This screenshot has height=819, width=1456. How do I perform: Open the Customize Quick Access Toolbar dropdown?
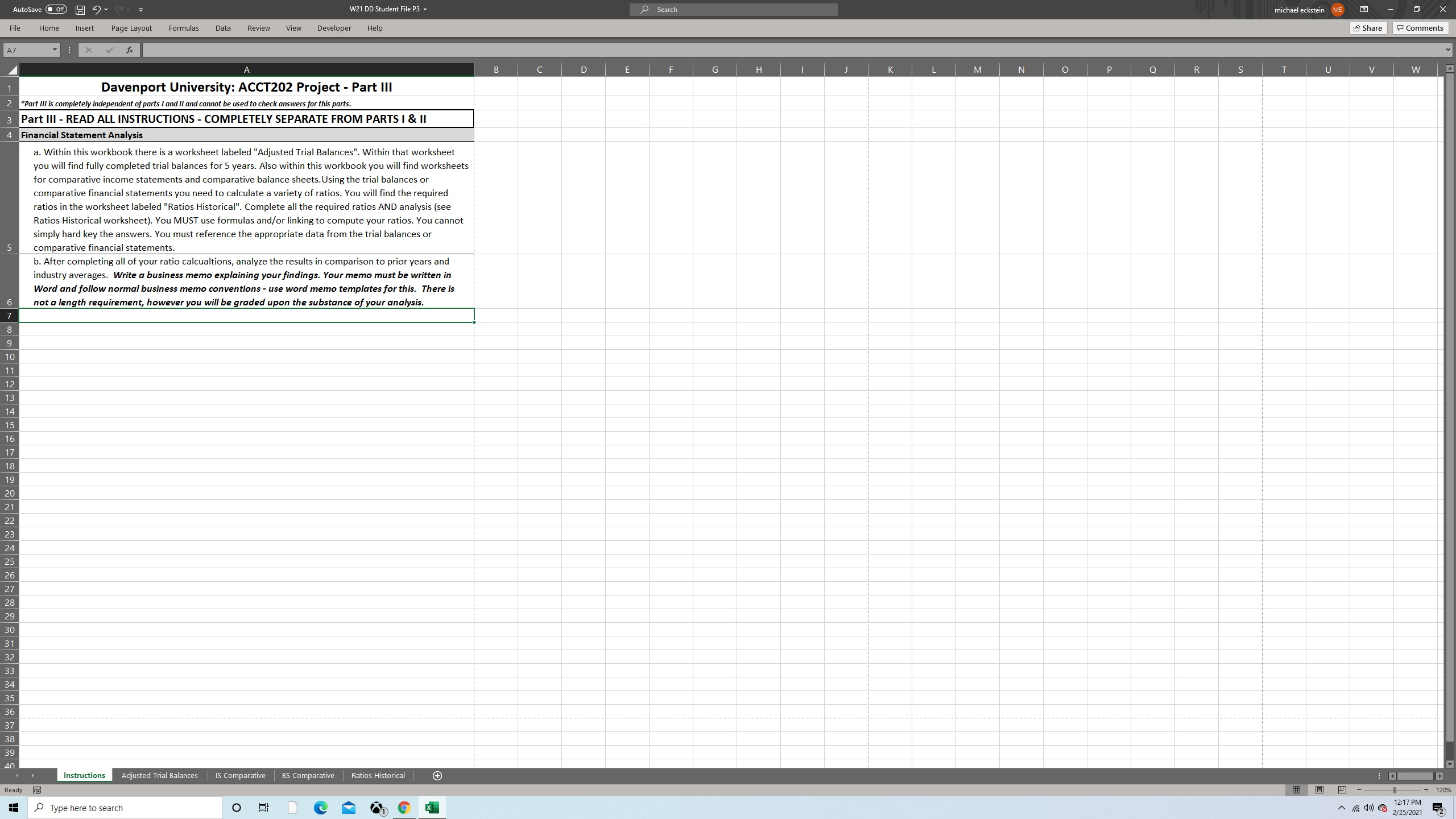pos(140,9)
